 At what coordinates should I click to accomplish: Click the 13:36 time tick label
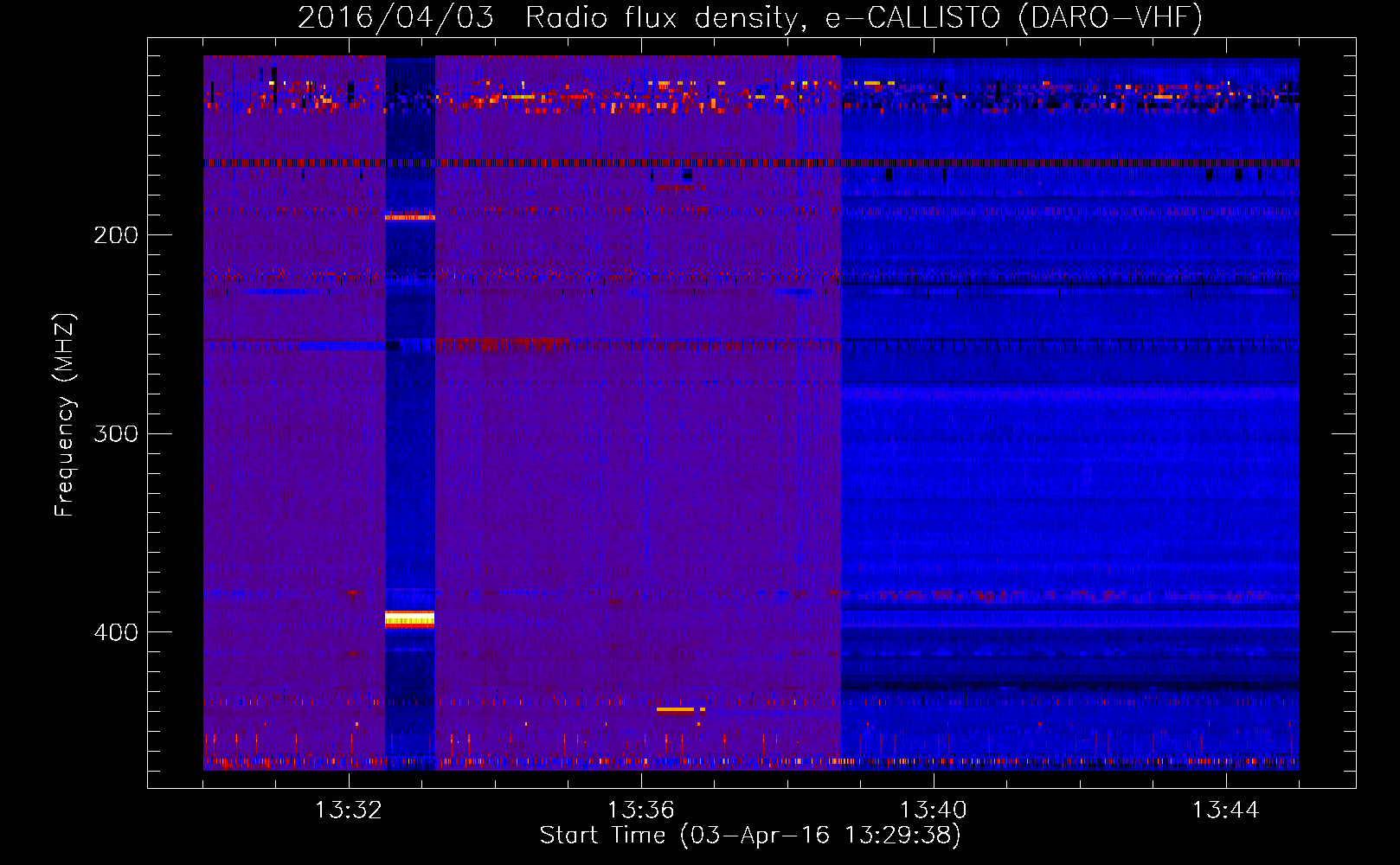(641, 811)
